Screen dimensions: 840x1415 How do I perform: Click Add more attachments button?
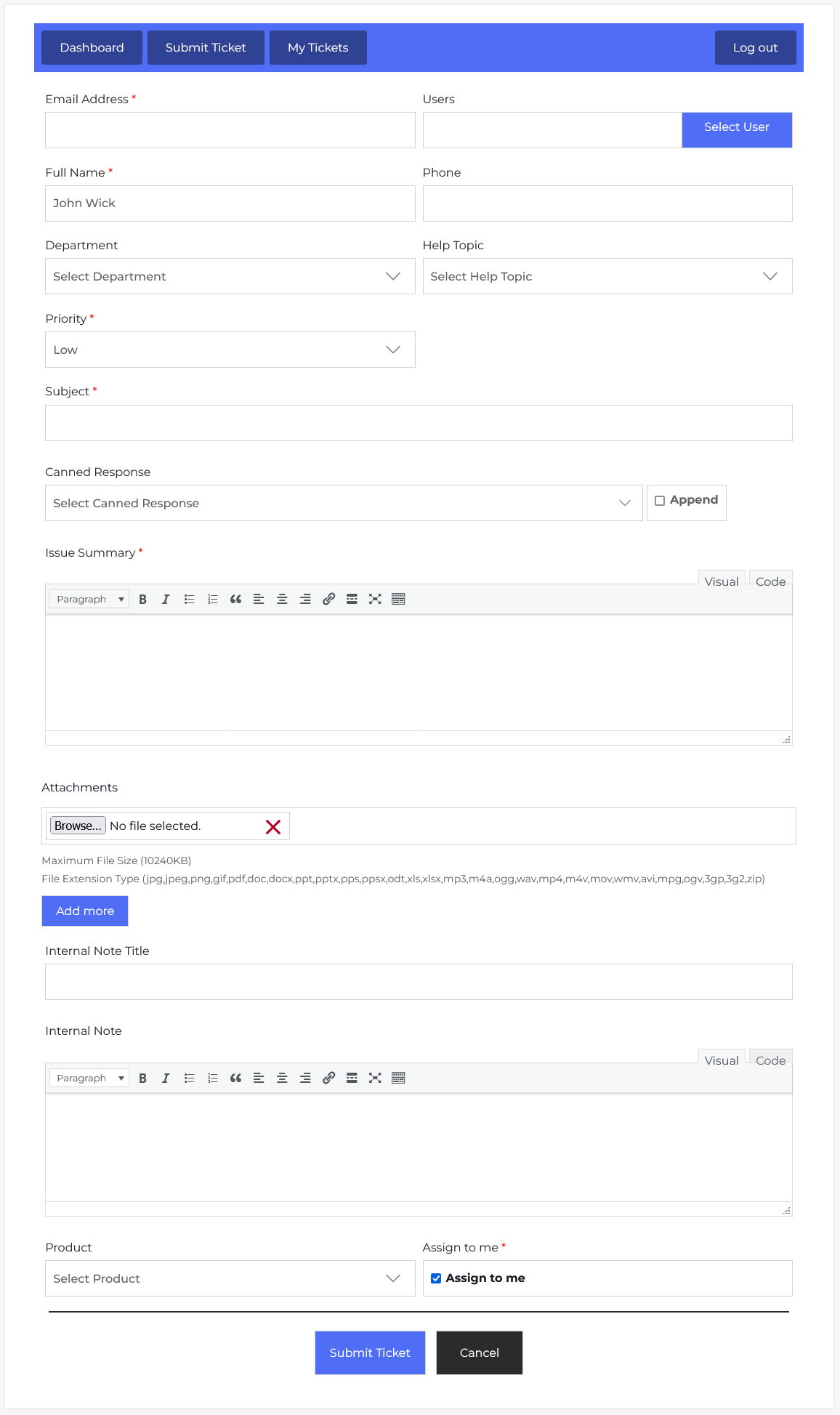(85, 911)
